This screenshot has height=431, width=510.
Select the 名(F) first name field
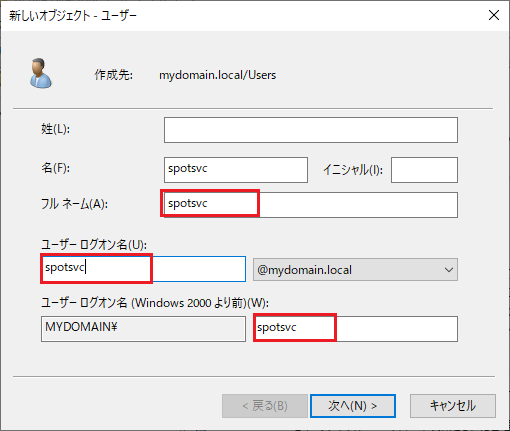pyautogui.click(x=236, y=170)
